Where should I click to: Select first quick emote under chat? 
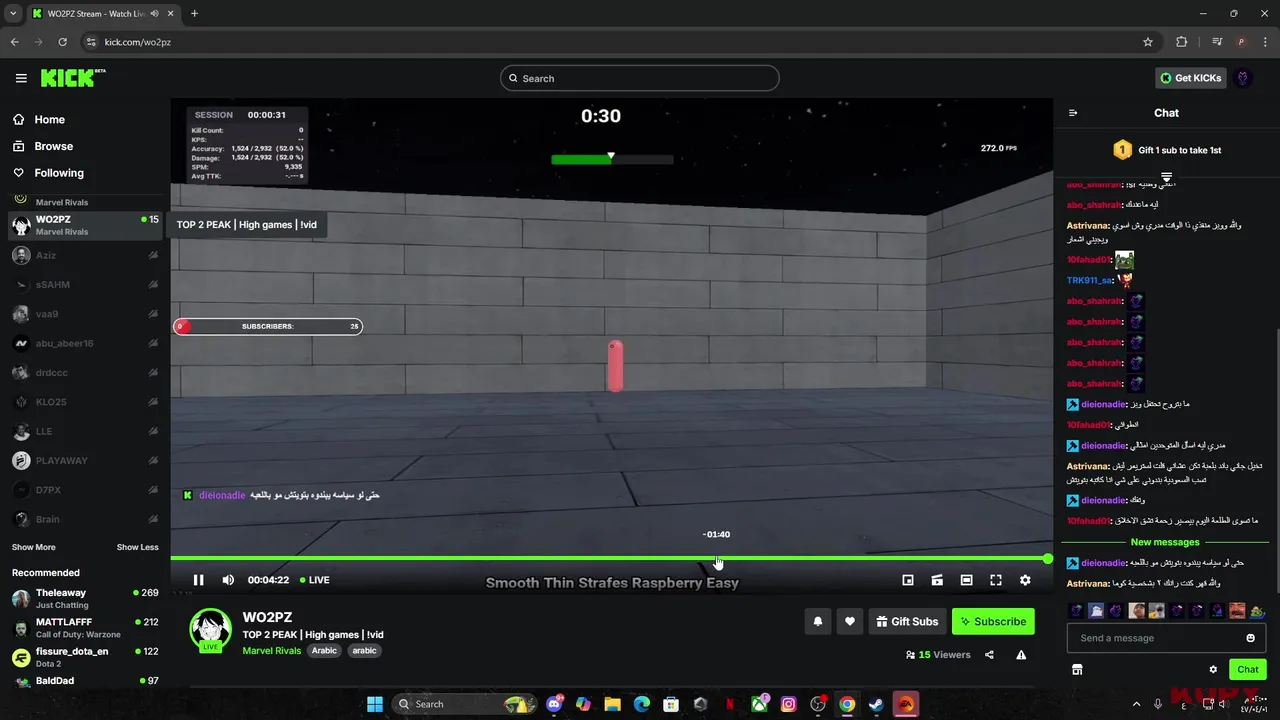[1076, 610]
